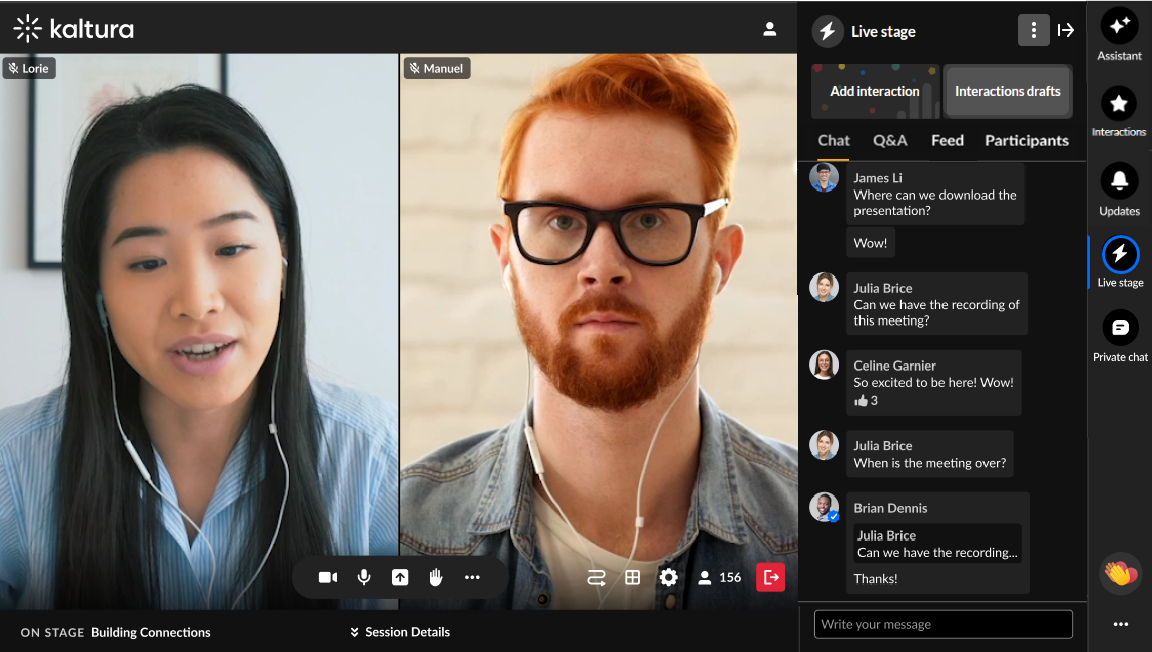Switch to the Chat tab
This screenshot has width=1152, height=652.
point(834,140)
